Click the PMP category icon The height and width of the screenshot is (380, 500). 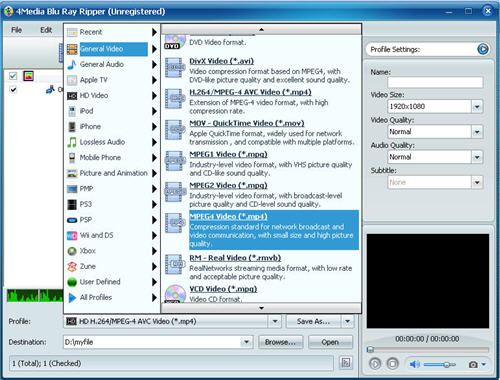tap(72, 189)
